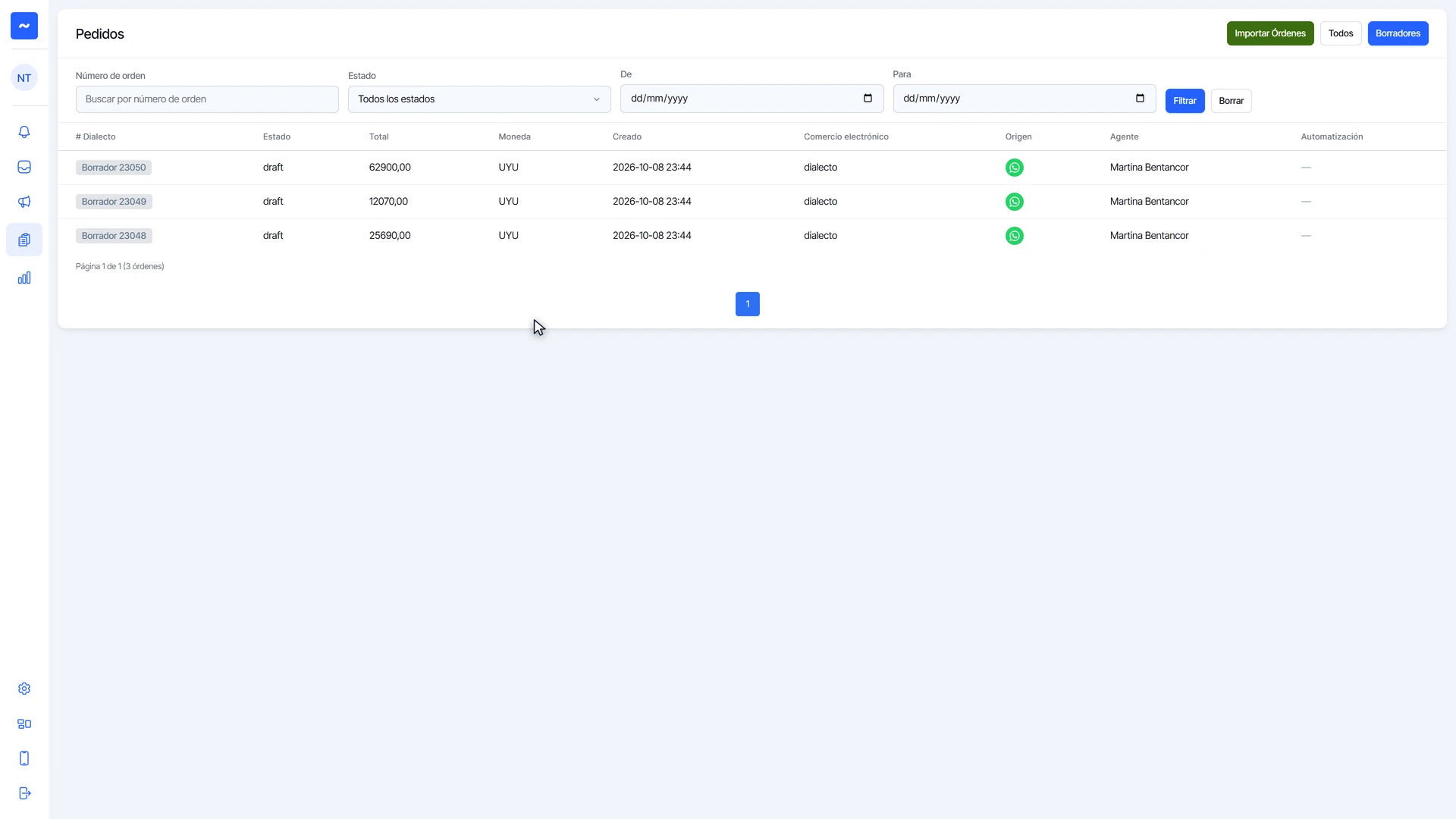Click the Página 1 de 1 text
The height and width of the screenshot is (819, 1456).
tap(120, 266)
